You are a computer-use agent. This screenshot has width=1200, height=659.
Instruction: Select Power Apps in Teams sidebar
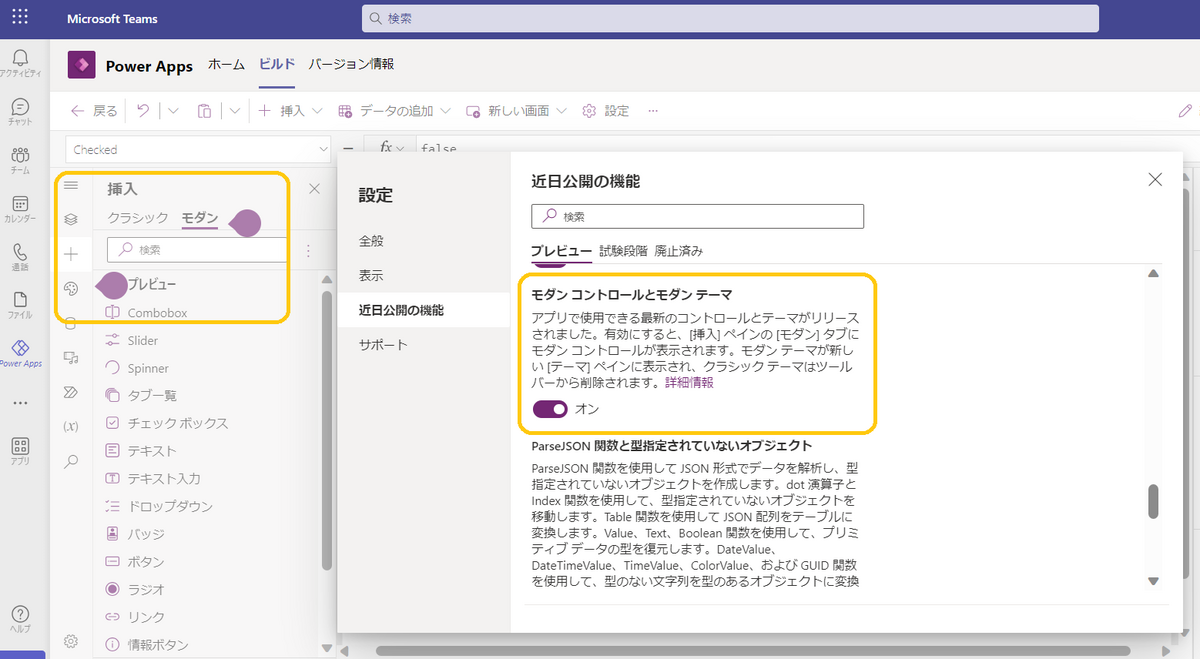[20, 353]
